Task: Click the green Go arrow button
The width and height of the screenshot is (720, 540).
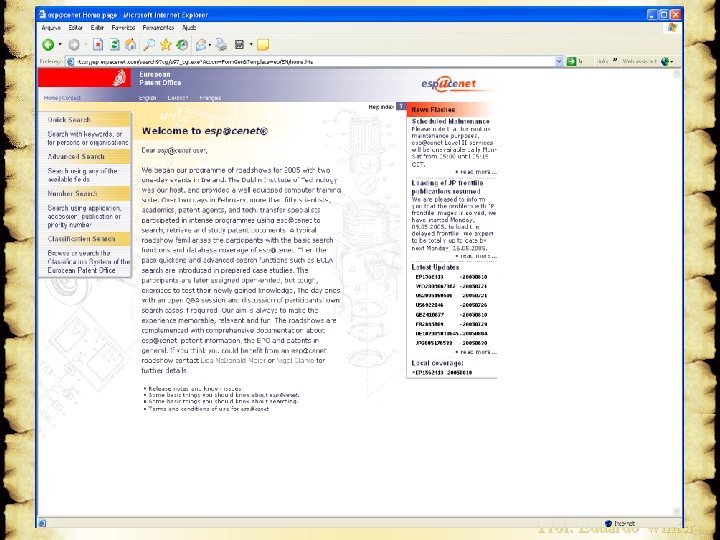Action: [571, 62]
